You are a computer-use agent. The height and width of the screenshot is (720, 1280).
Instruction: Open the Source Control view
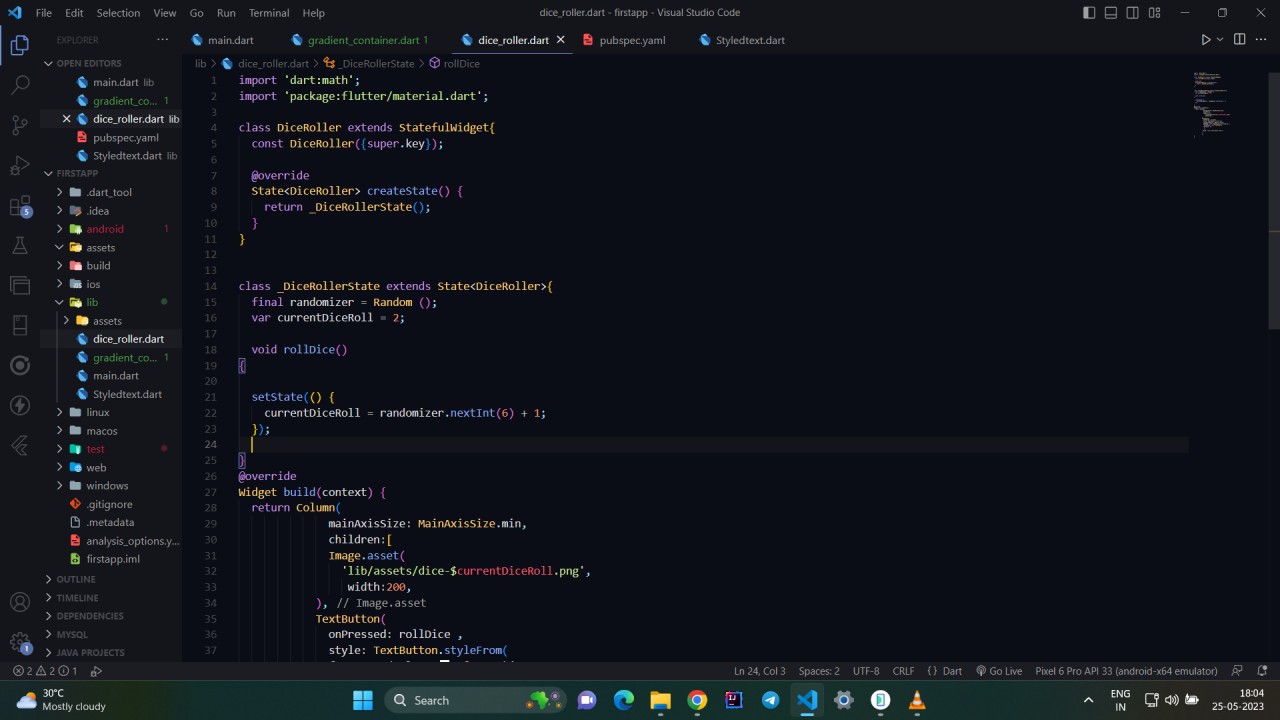(20, 125)
